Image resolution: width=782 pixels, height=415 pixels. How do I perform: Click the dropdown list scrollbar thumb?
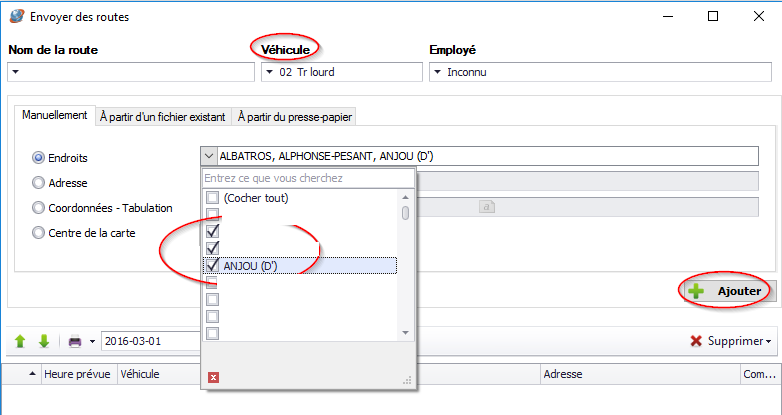tap(405, 212)
